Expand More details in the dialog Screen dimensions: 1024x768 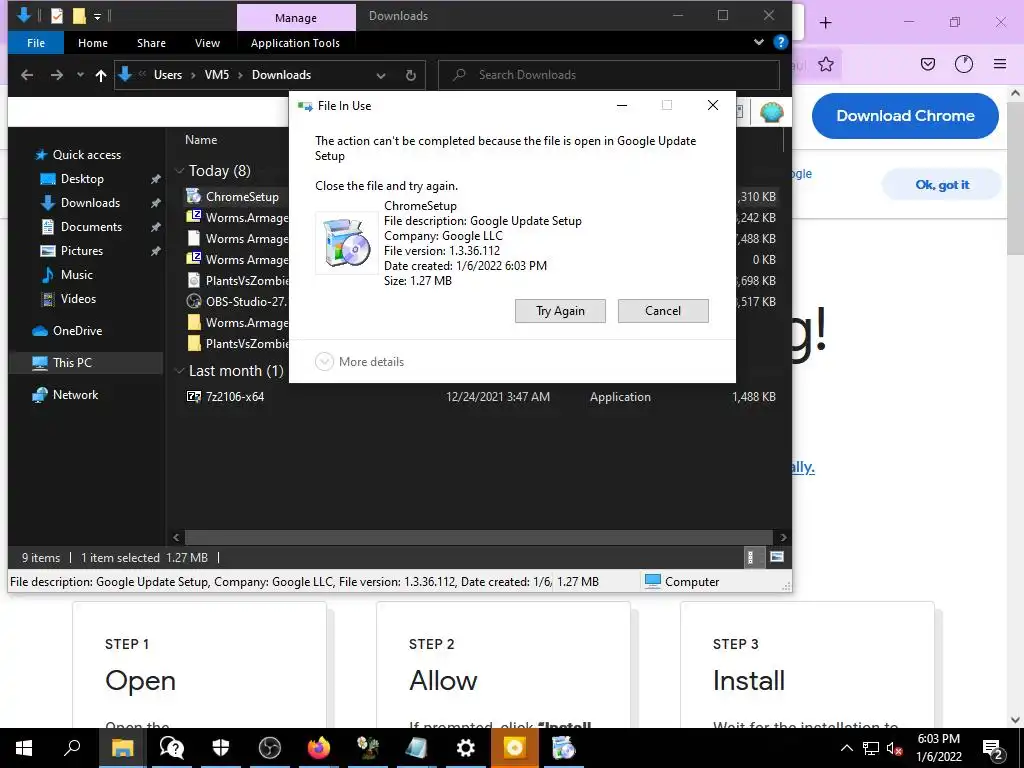(x=359, y=362)
